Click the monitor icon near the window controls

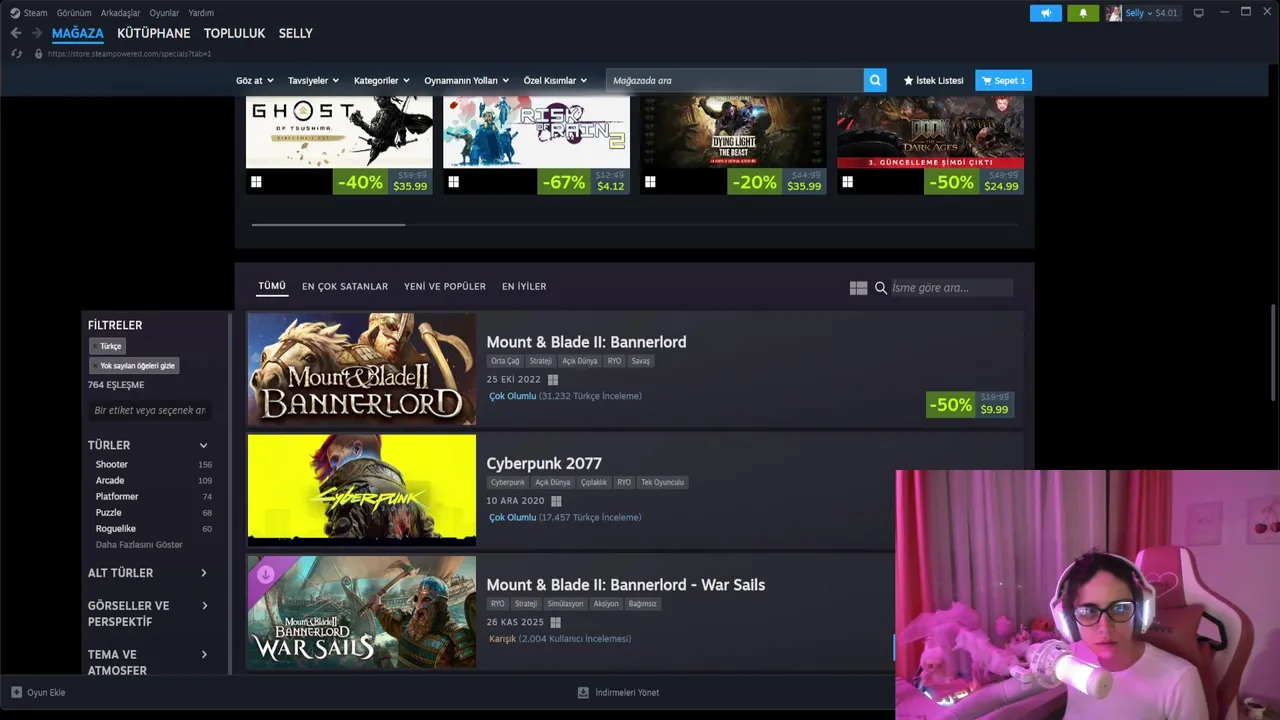click(1199, 13)
